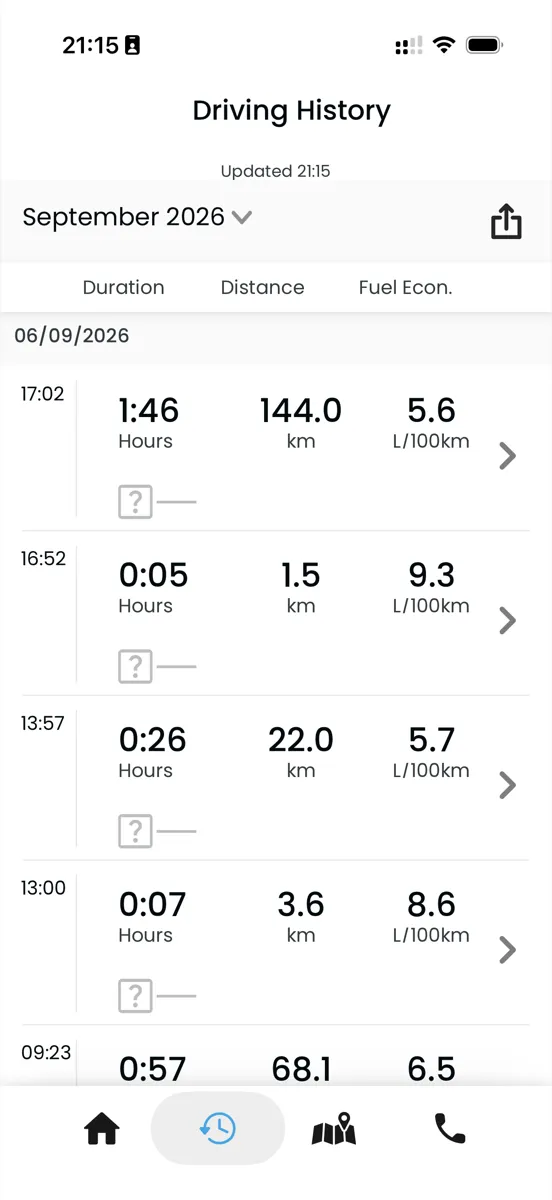This screenshot has height=1200, width=552.
Task: Open the 09:23 trip with 68.1 km
Action: pos(276,1056)
